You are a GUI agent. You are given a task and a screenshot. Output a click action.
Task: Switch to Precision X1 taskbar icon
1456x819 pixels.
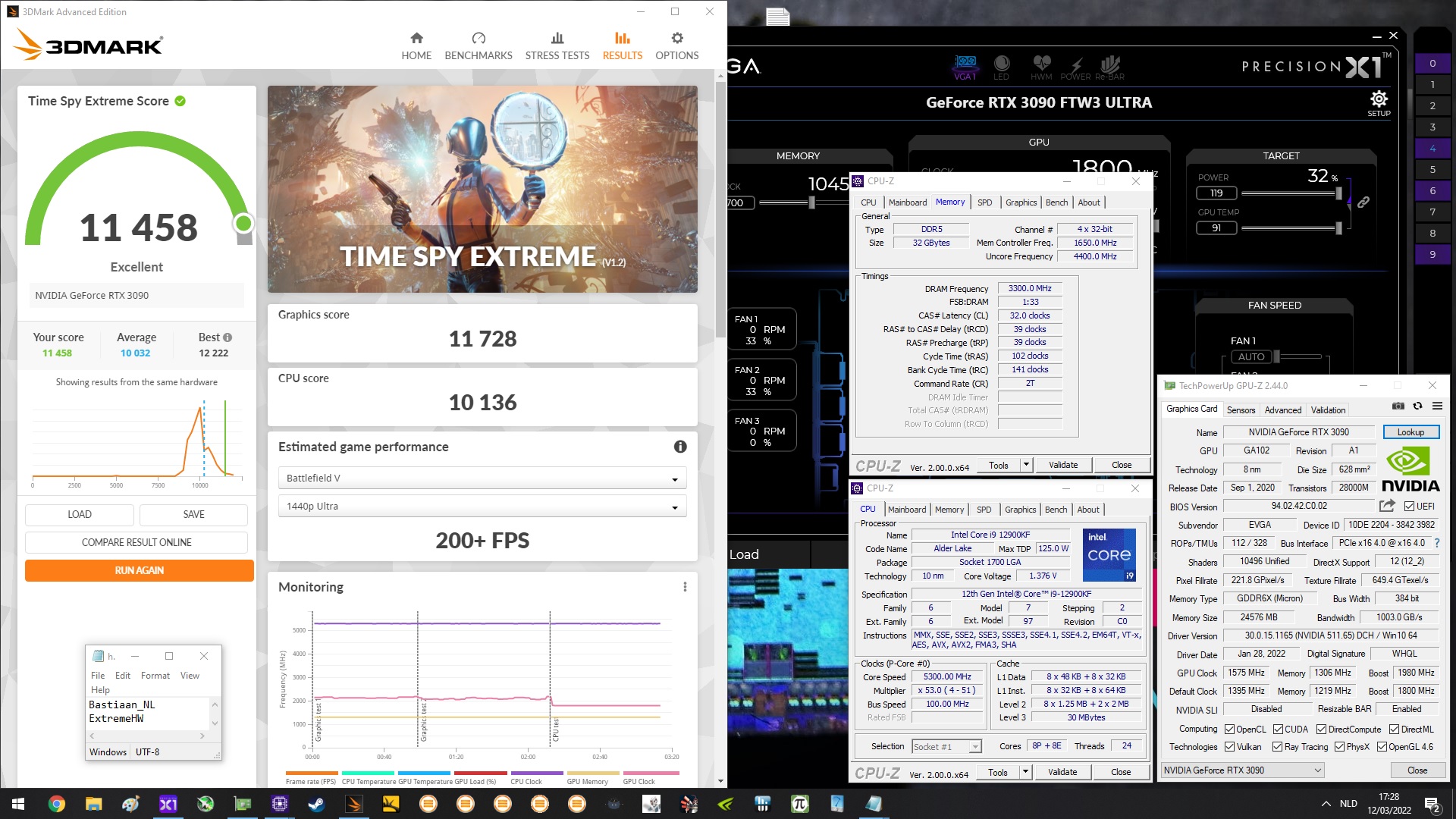click(x=168, y=804)
